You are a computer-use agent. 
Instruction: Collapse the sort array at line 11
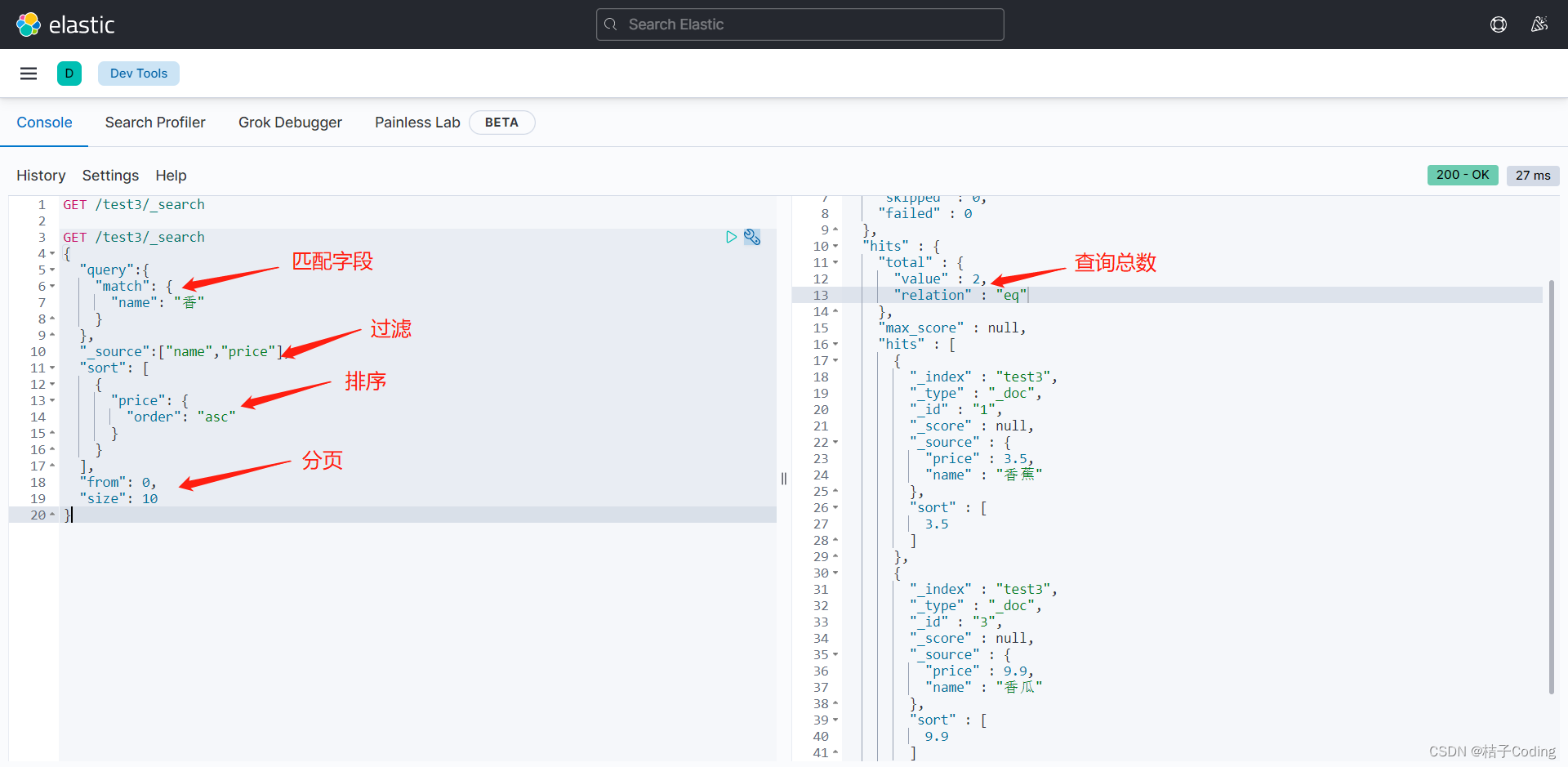click(x=52, y=368)
